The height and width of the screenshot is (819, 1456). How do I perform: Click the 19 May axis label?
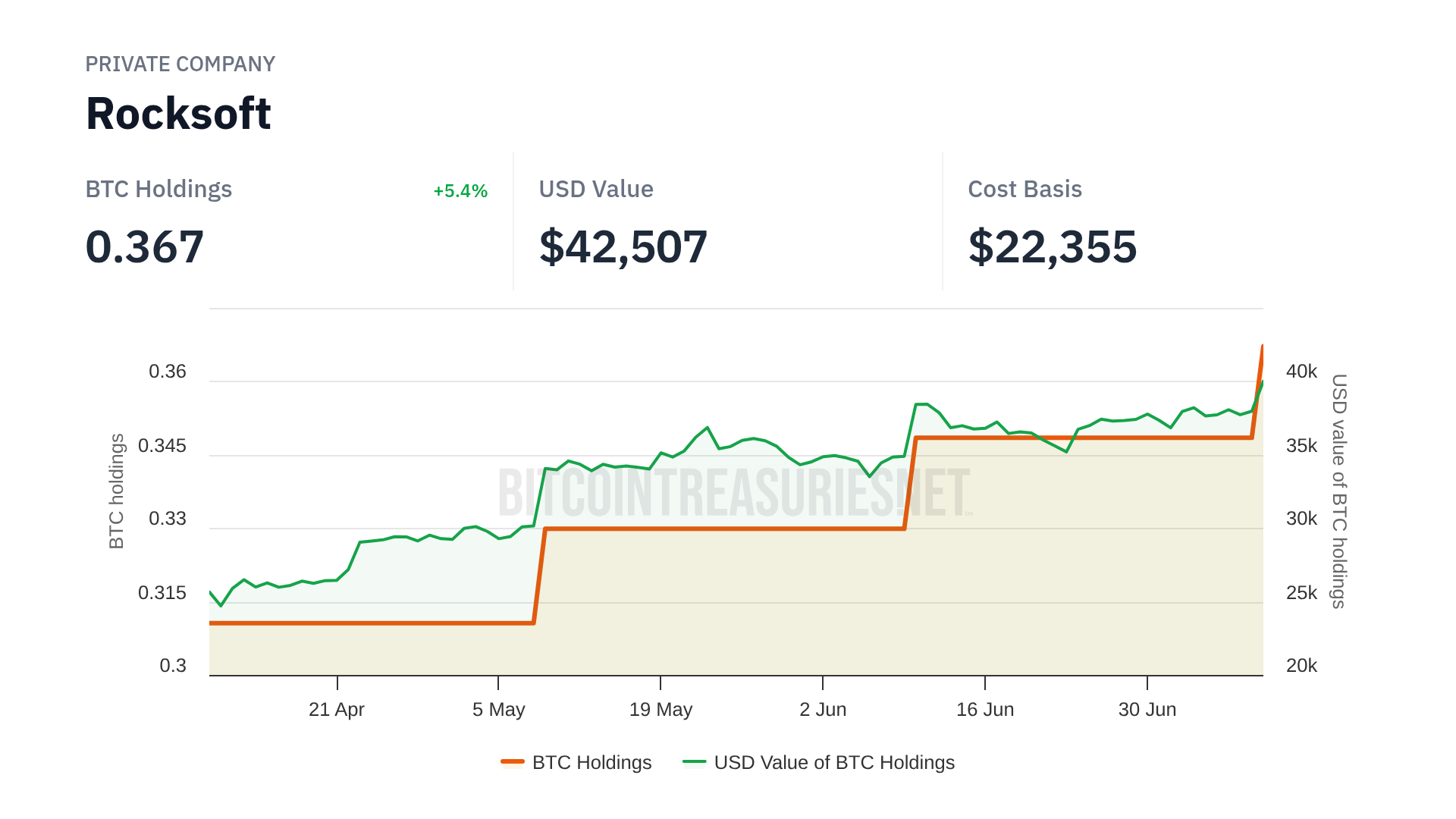[661, 710]
